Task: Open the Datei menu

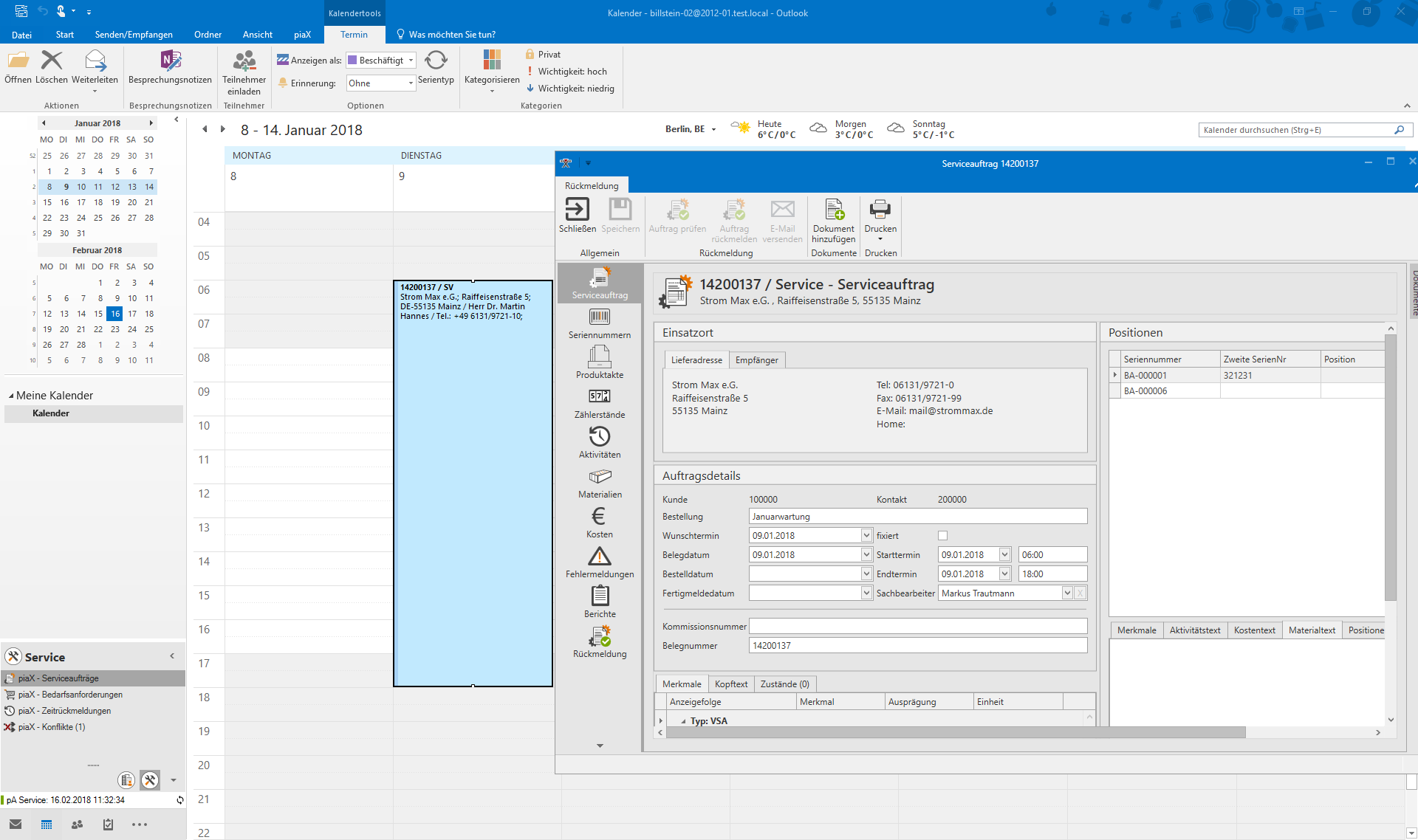Action: (x=21, y=35)
